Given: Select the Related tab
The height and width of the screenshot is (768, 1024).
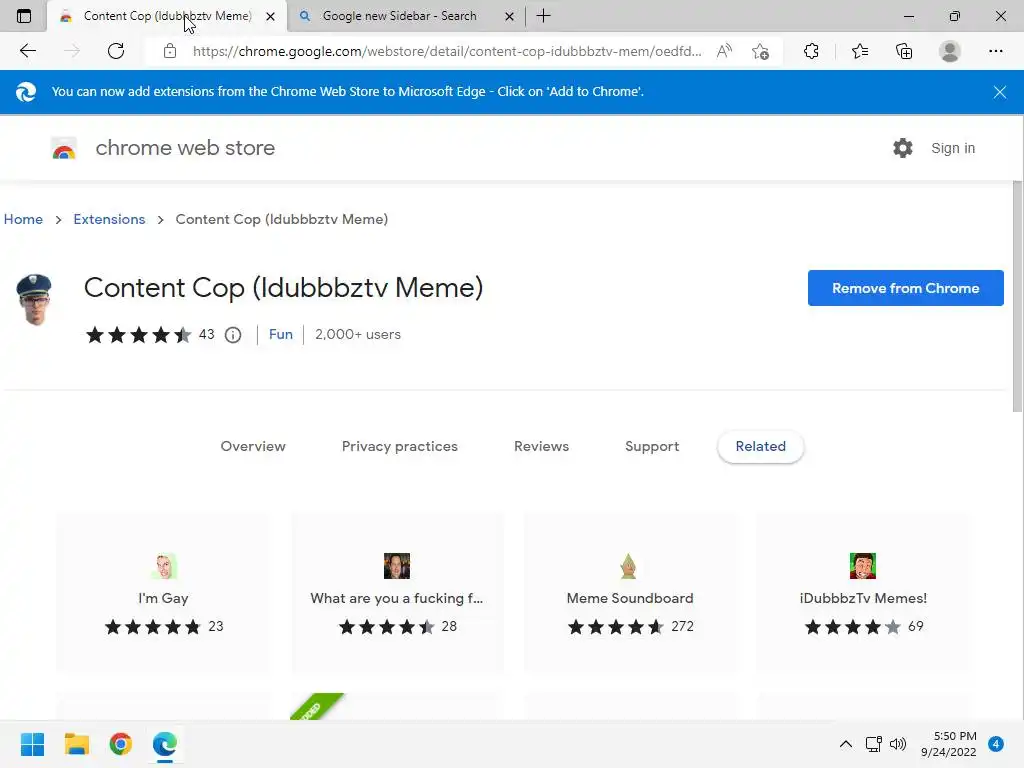Looking at the screenshot, I should (760, 447).
